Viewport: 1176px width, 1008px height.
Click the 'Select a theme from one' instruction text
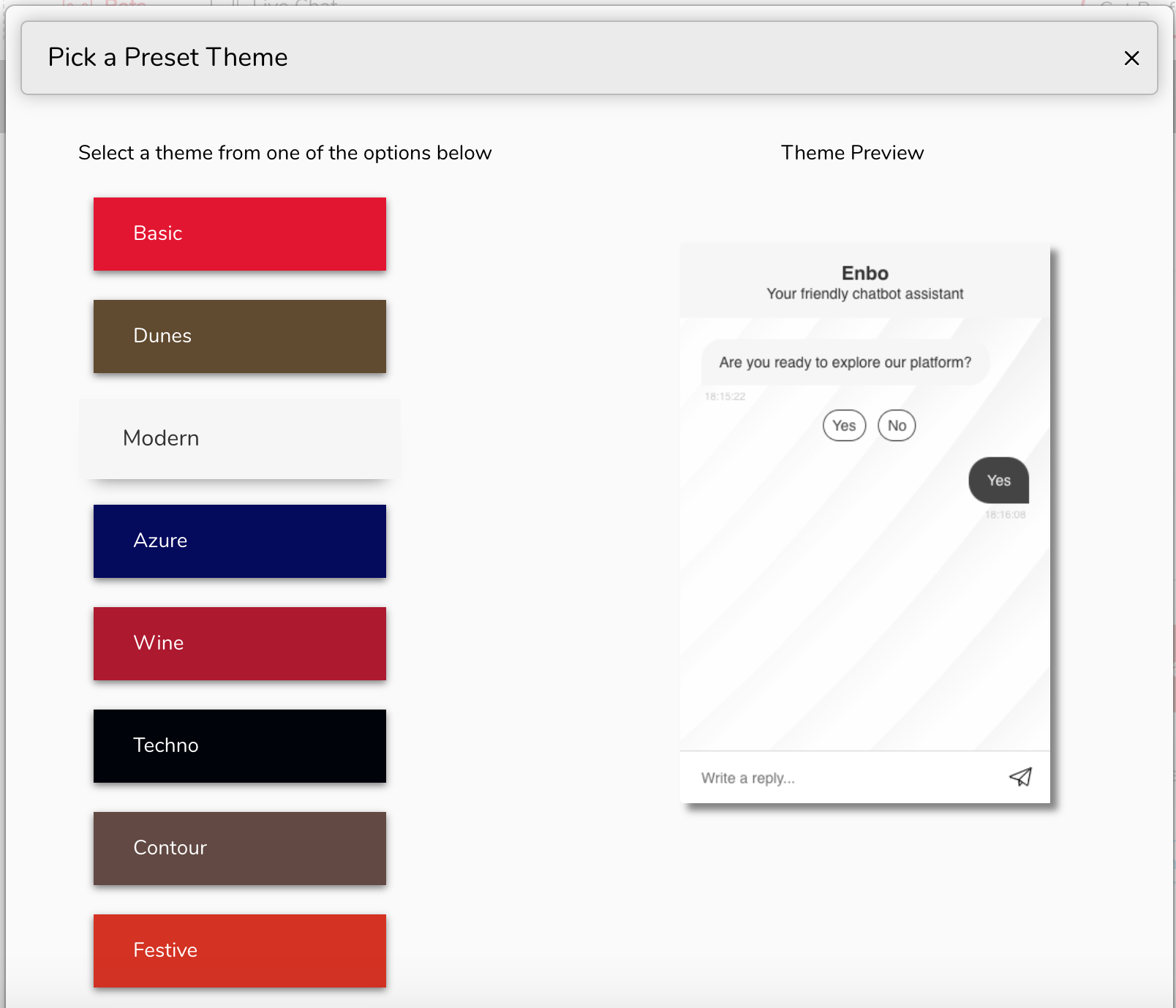tap(284, 153)
